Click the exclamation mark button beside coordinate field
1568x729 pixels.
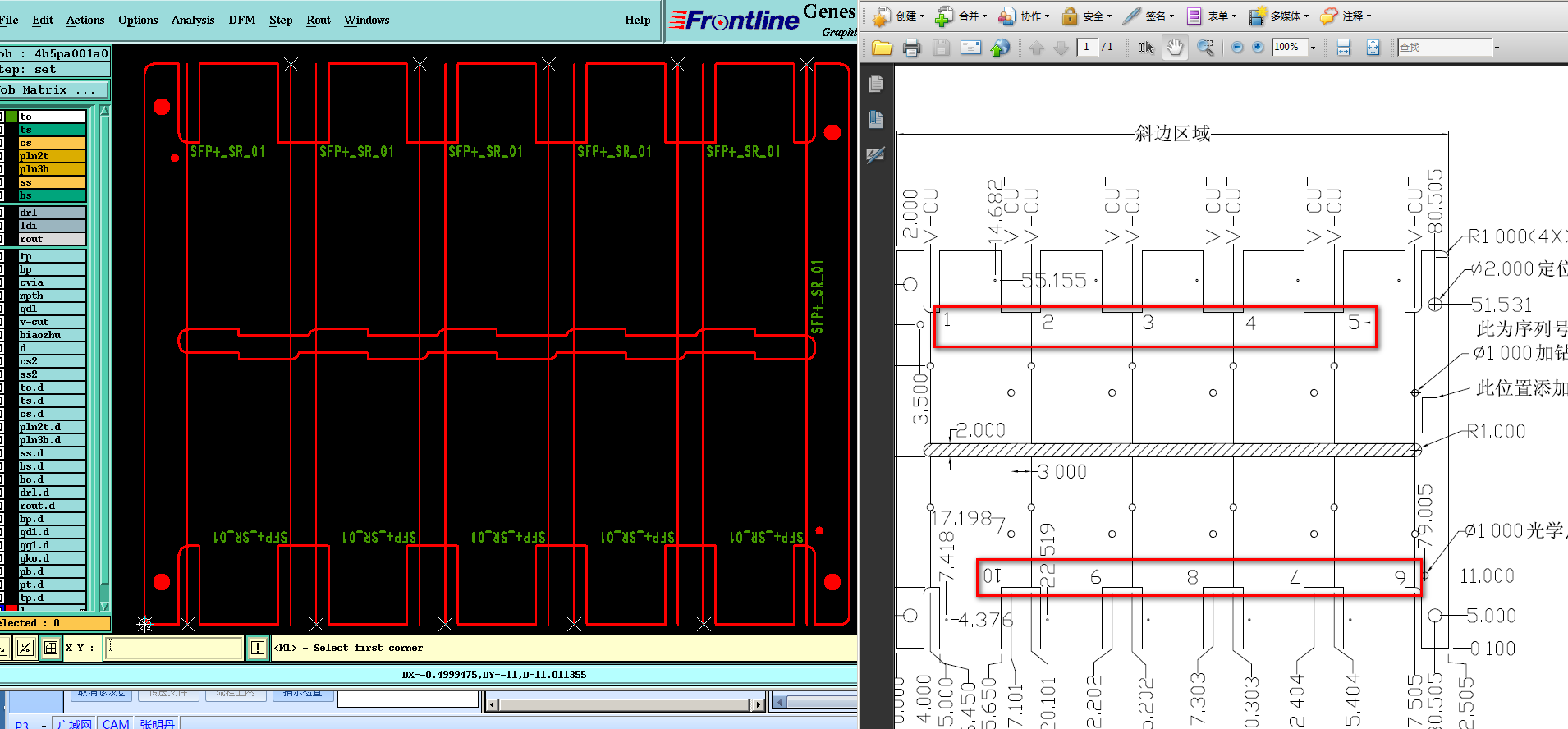[258, 648]
